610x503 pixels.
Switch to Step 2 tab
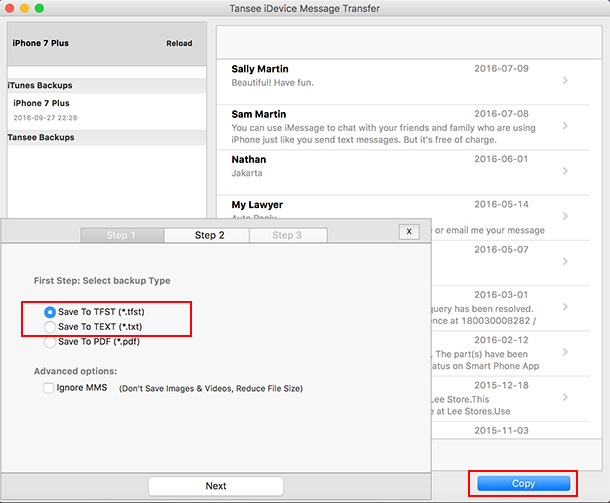point(208,235)
